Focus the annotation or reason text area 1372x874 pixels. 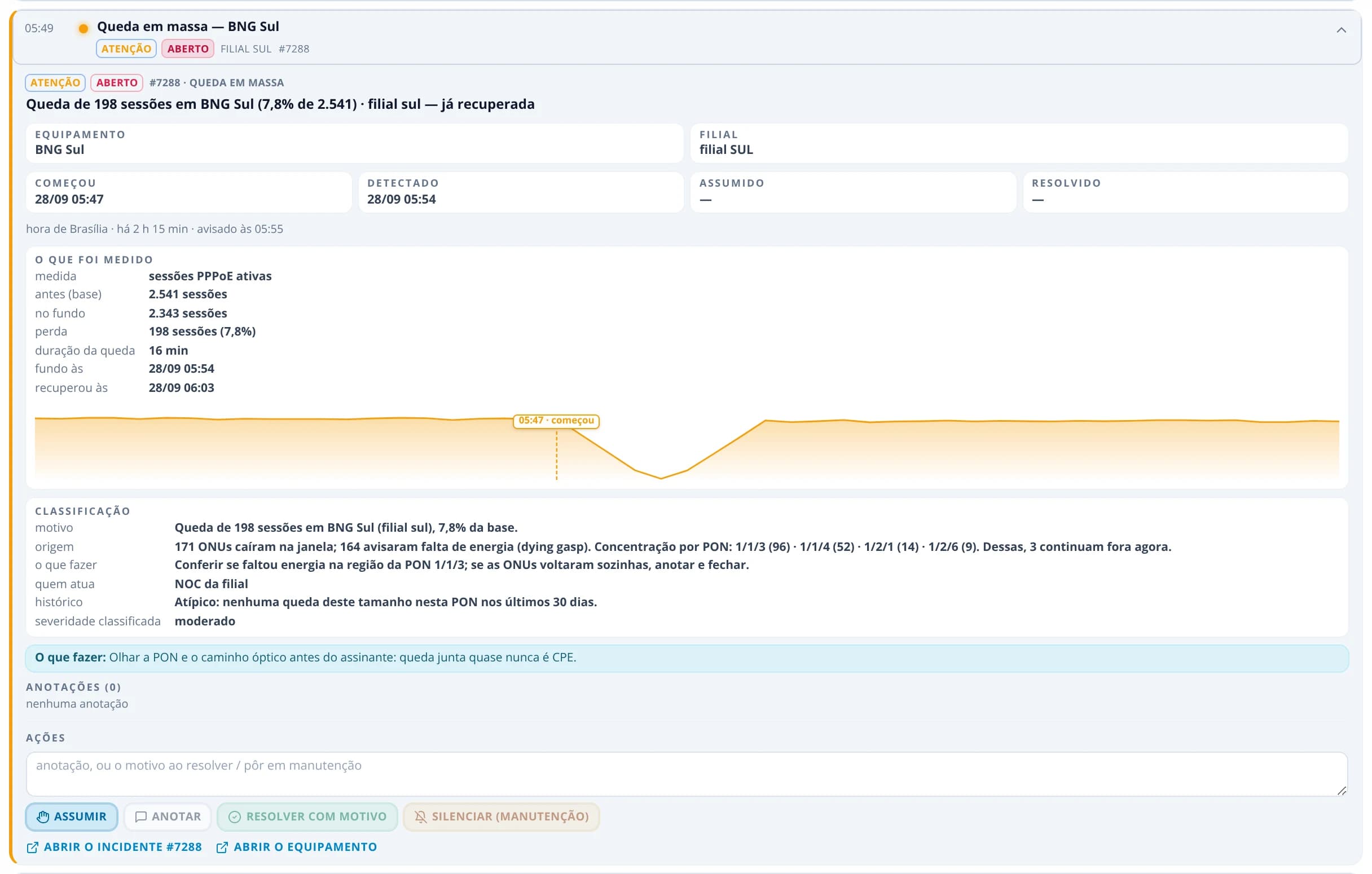[x=687, y=774]
